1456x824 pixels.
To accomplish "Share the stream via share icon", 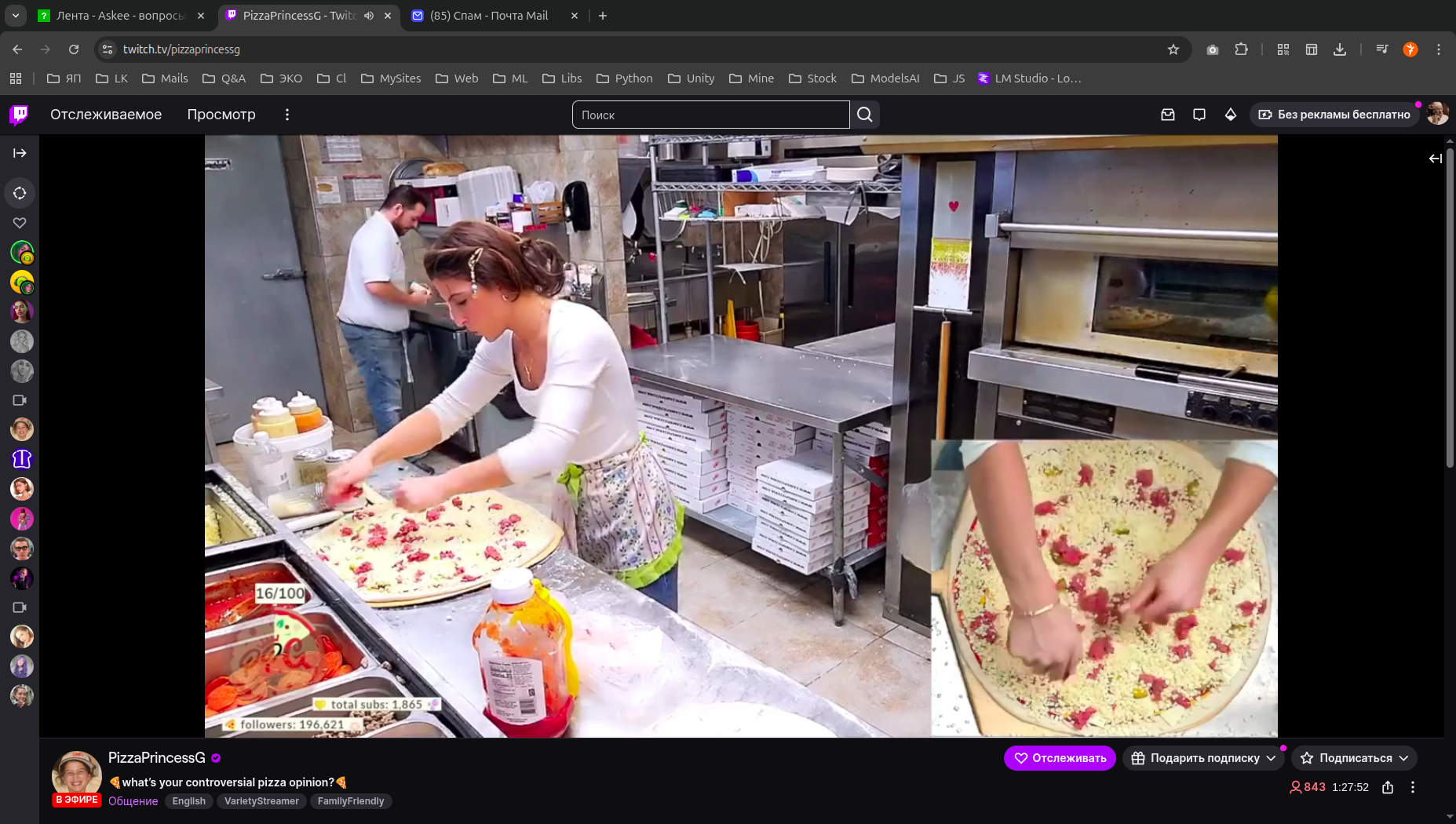I will click(x=1388, y=787).
